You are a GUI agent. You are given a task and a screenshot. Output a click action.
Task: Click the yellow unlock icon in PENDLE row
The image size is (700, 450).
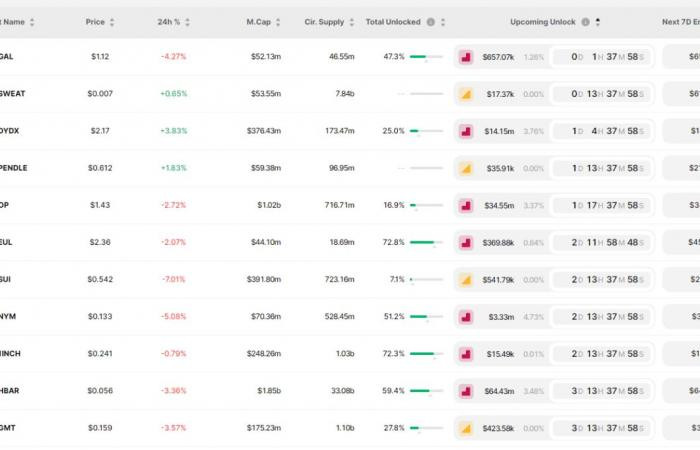[x=466, y=168]
